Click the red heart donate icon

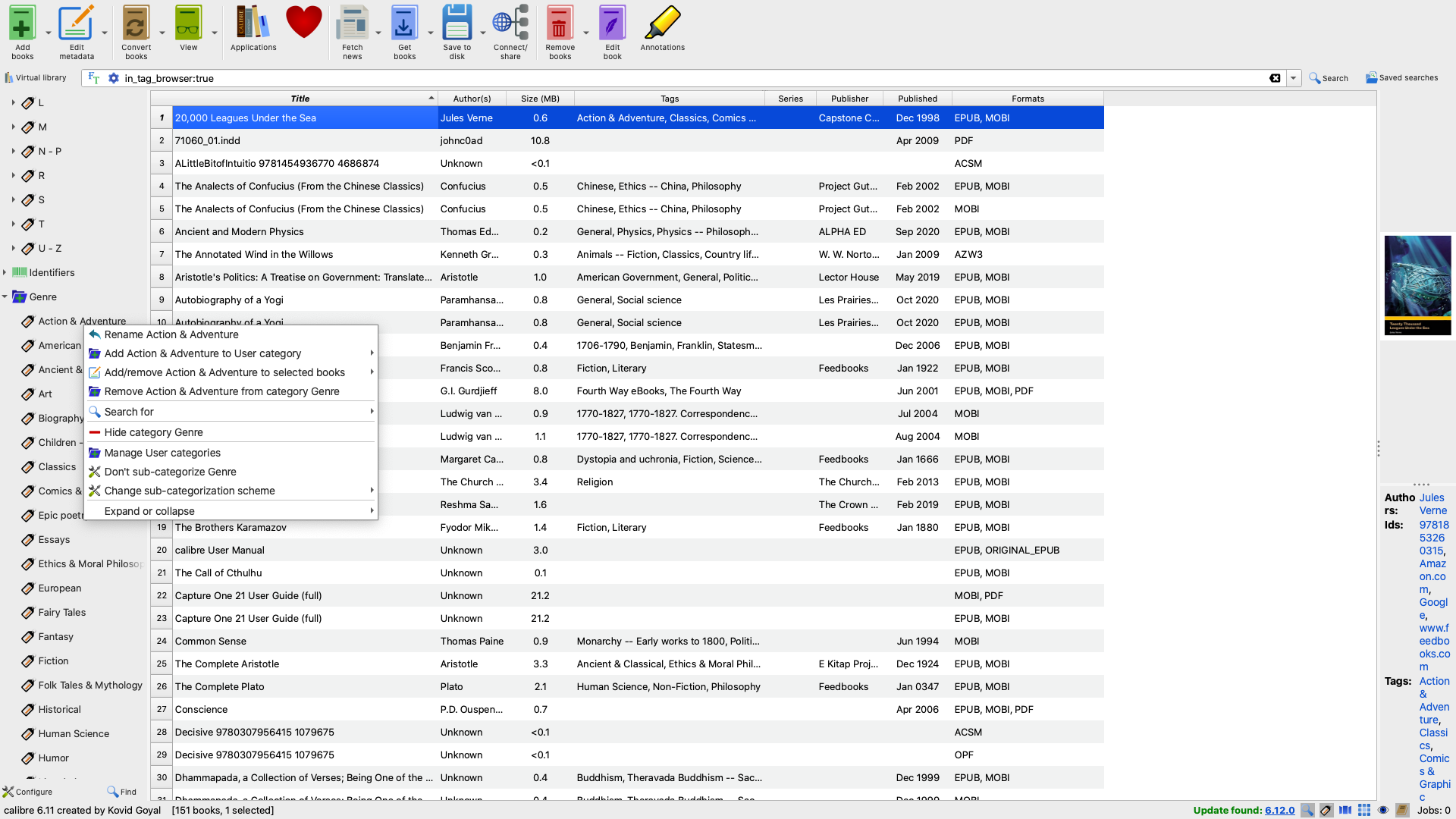pyautogui.click(x=304, y=23)
